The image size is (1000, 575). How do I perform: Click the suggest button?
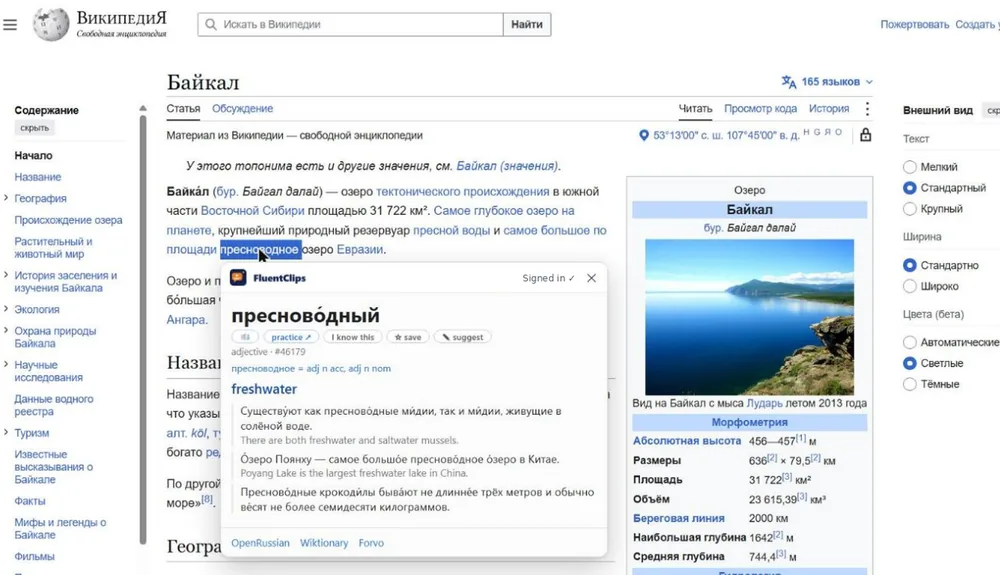click(462, 337)
